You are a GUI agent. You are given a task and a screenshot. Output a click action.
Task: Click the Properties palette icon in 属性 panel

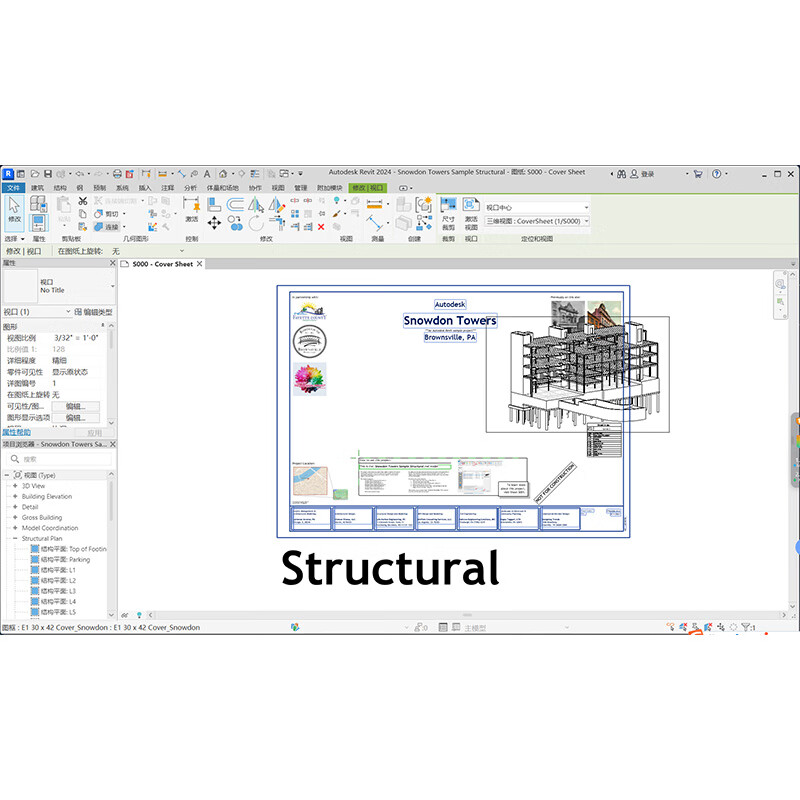pos(39,223)
